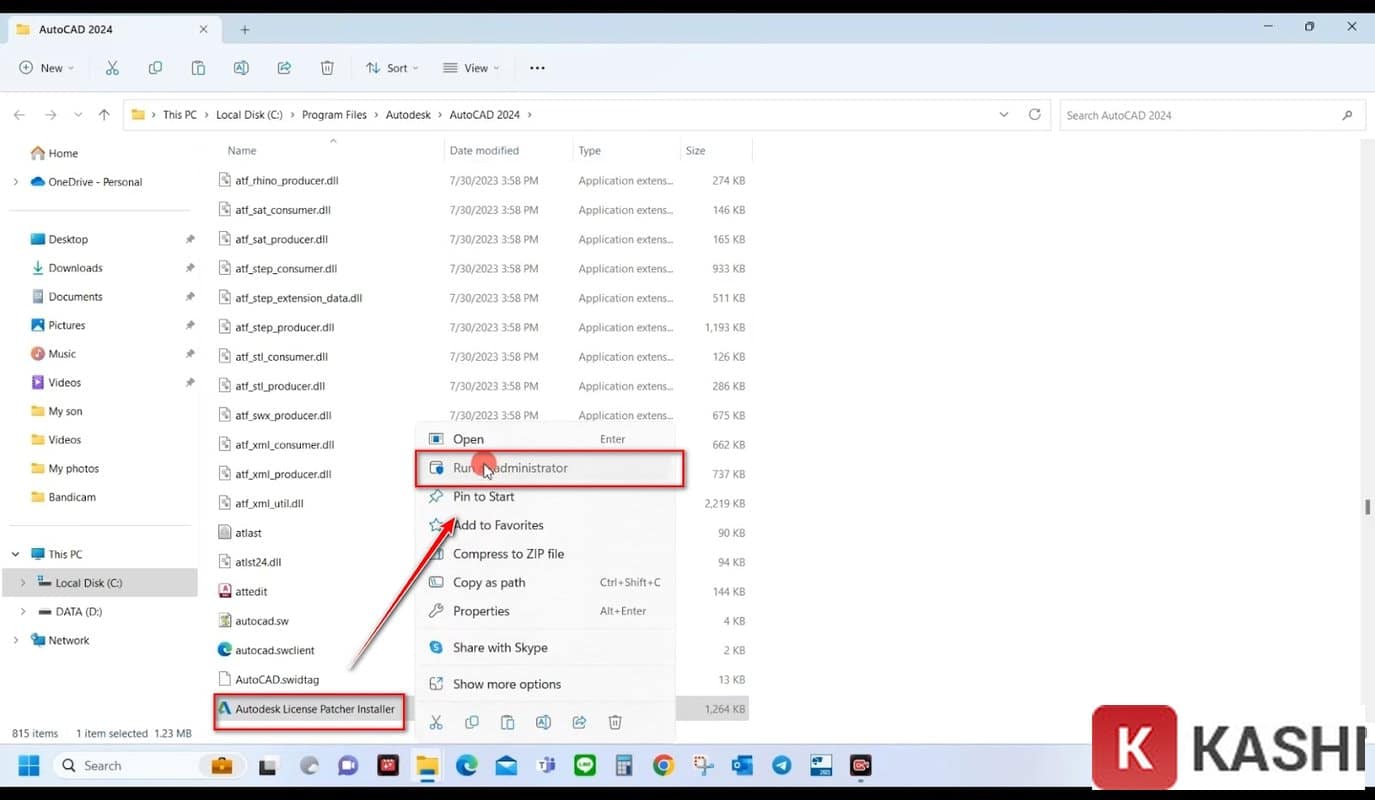Click the refresh icon beside the address bar

click(x=1034, y=114)
